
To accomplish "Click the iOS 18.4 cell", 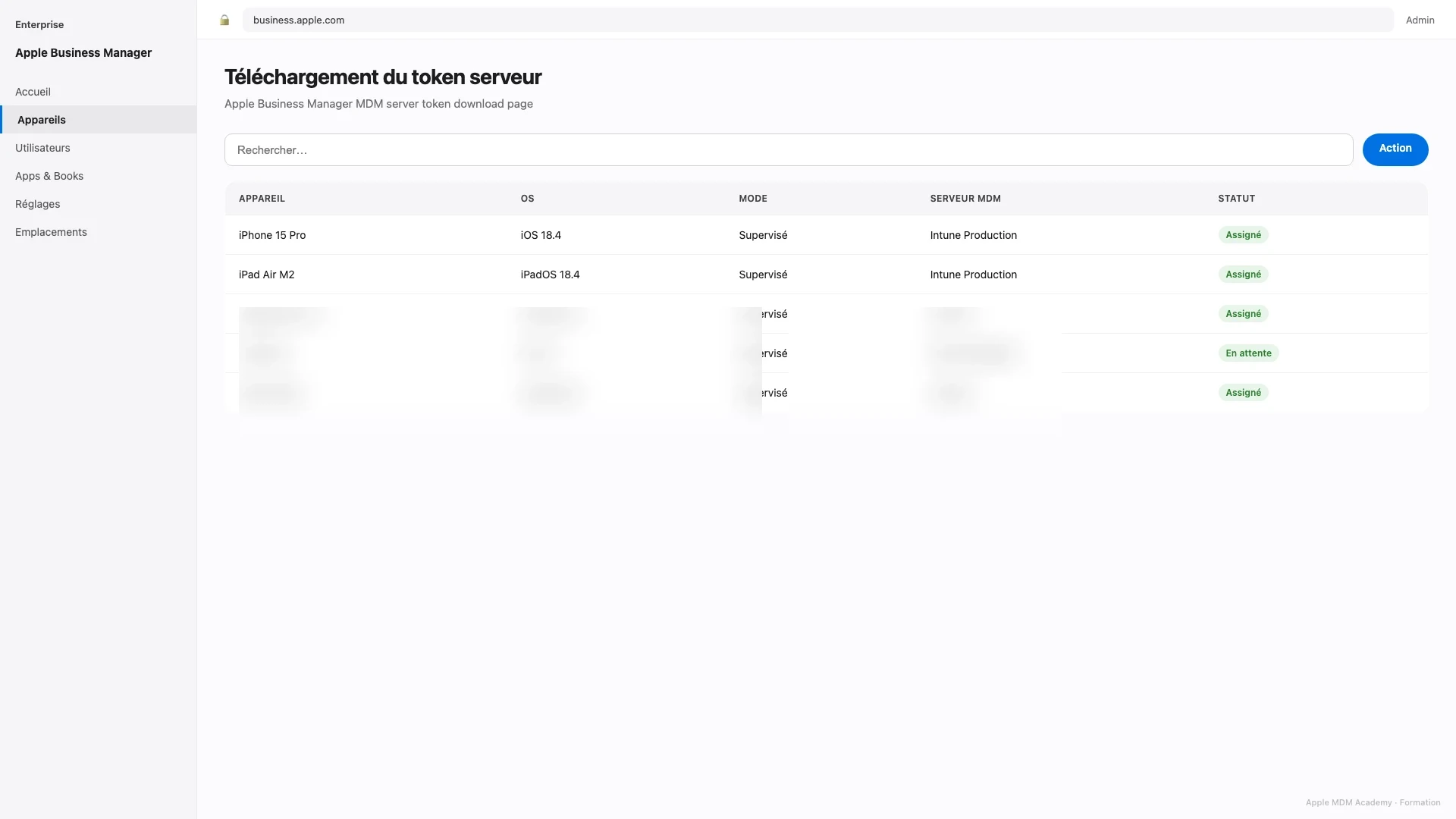I will pyautogui.click(x=541, y=235).
